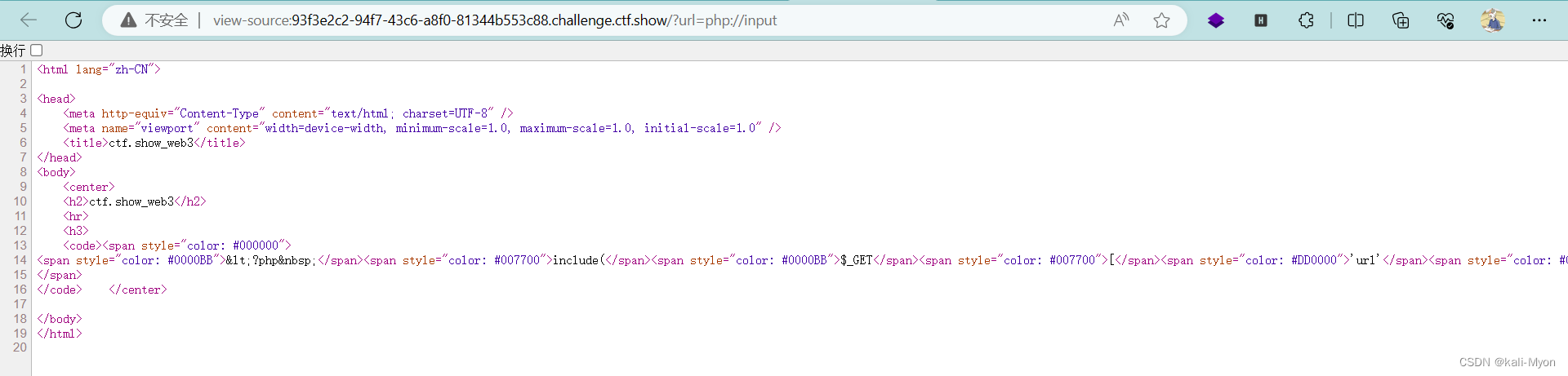Go back to previous page

(29, 20)
